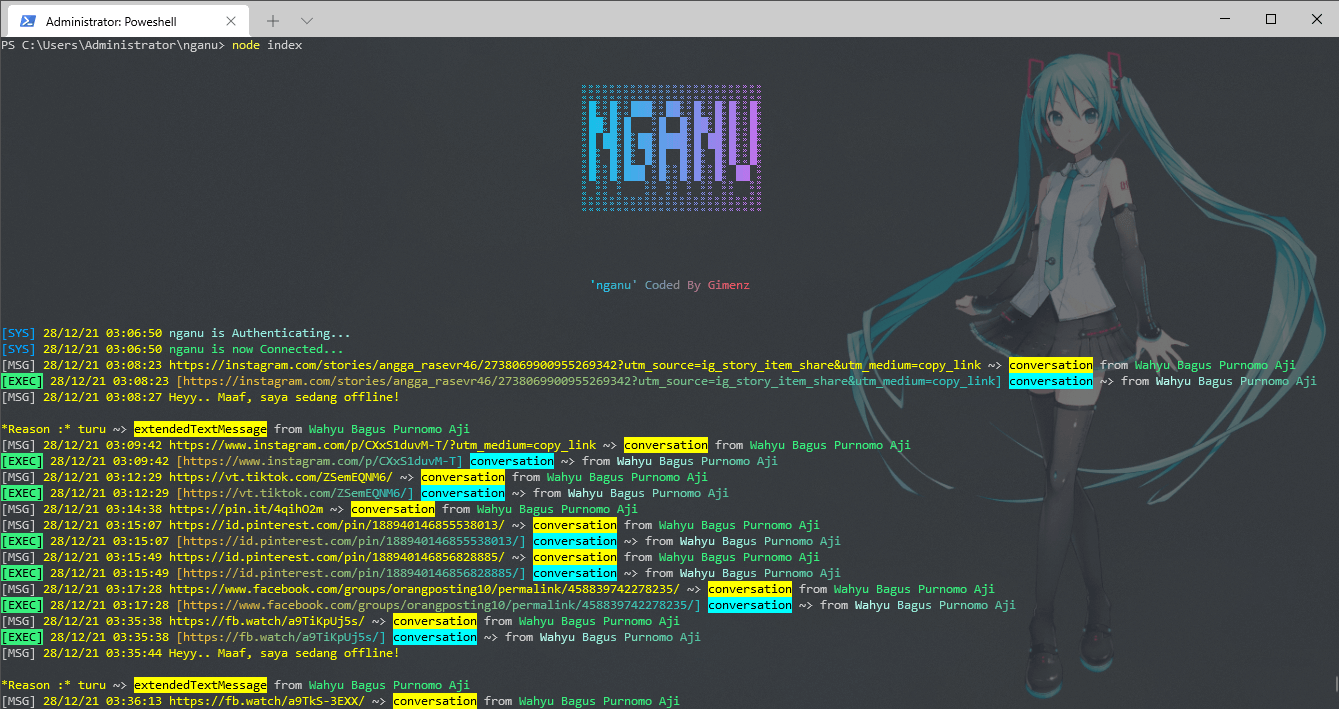Viewport: 1339px width, 709px height.
Task: Click the 03:35:44 'Heyy.. Maaf' offline message
Action: (284, 653)
